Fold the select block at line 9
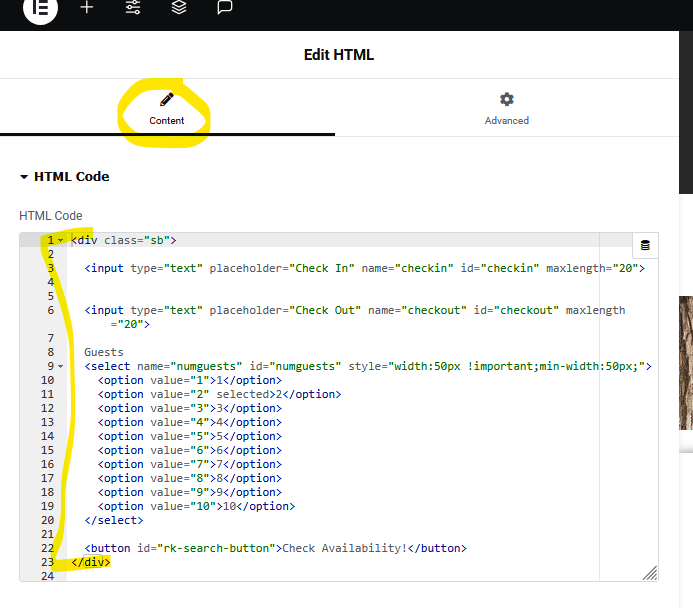 tap(61, 367)
